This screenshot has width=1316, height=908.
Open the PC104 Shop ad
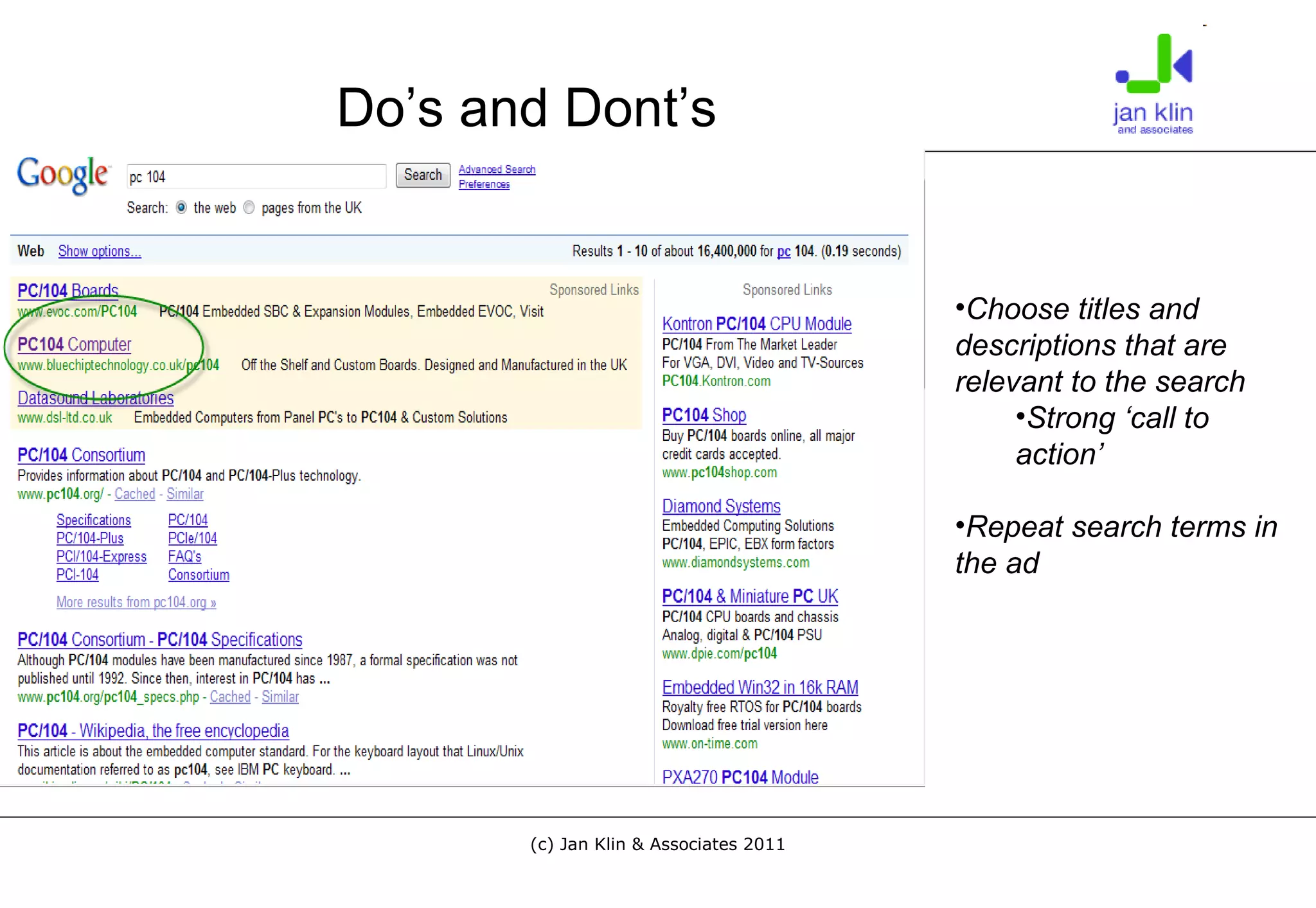tap(704, 415)
